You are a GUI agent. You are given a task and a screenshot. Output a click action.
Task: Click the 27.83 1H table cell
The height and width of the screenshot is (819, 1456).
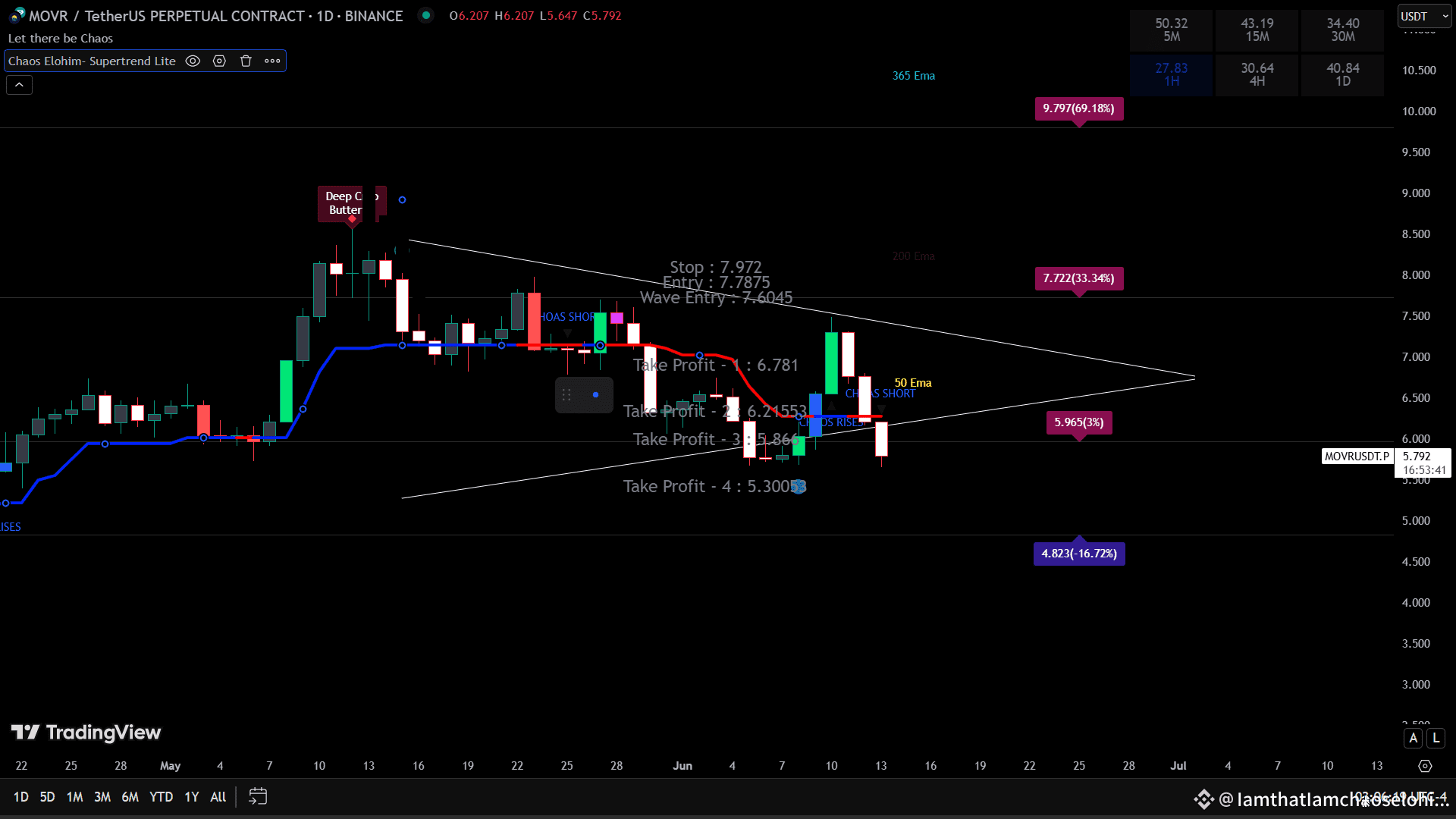[1172, 74]
